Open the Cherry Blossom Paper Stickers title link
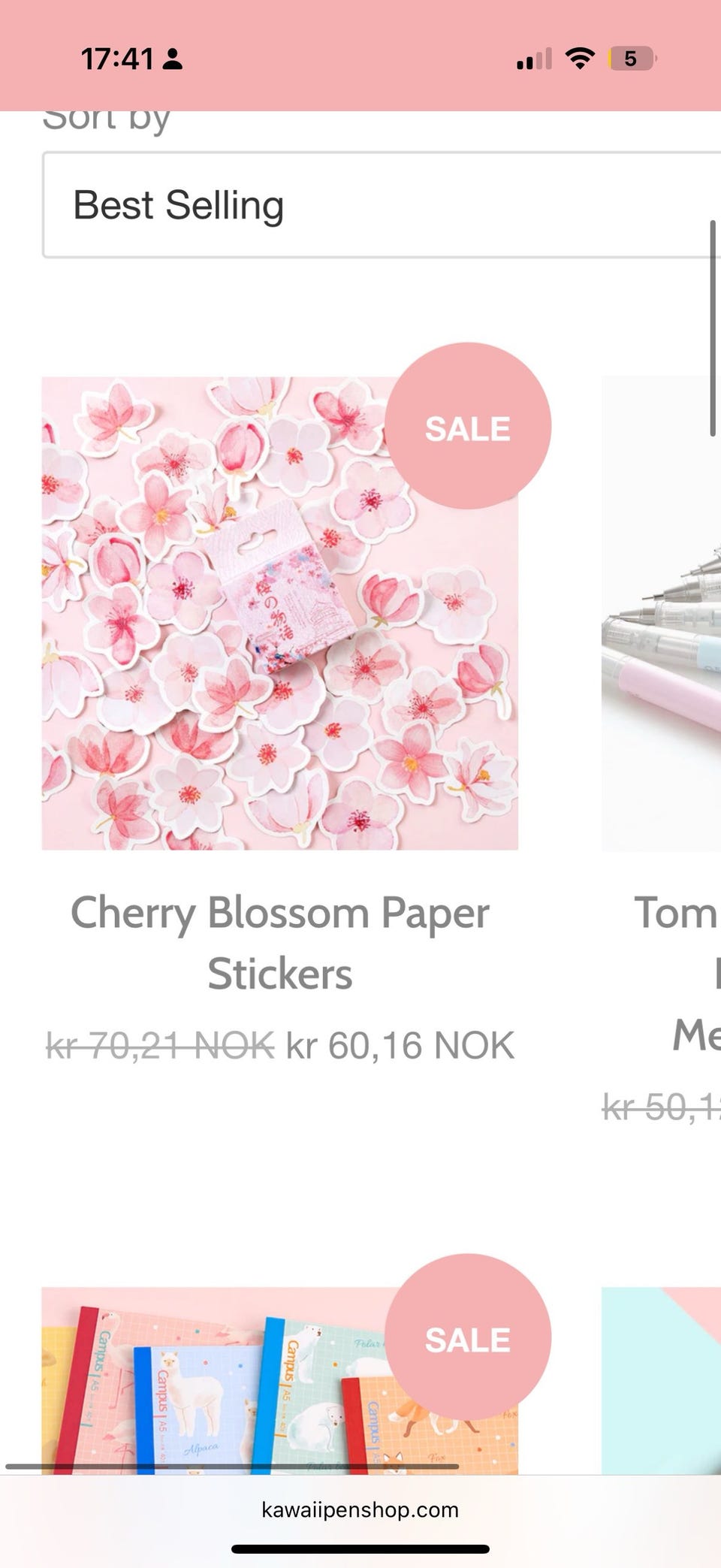 279,943
